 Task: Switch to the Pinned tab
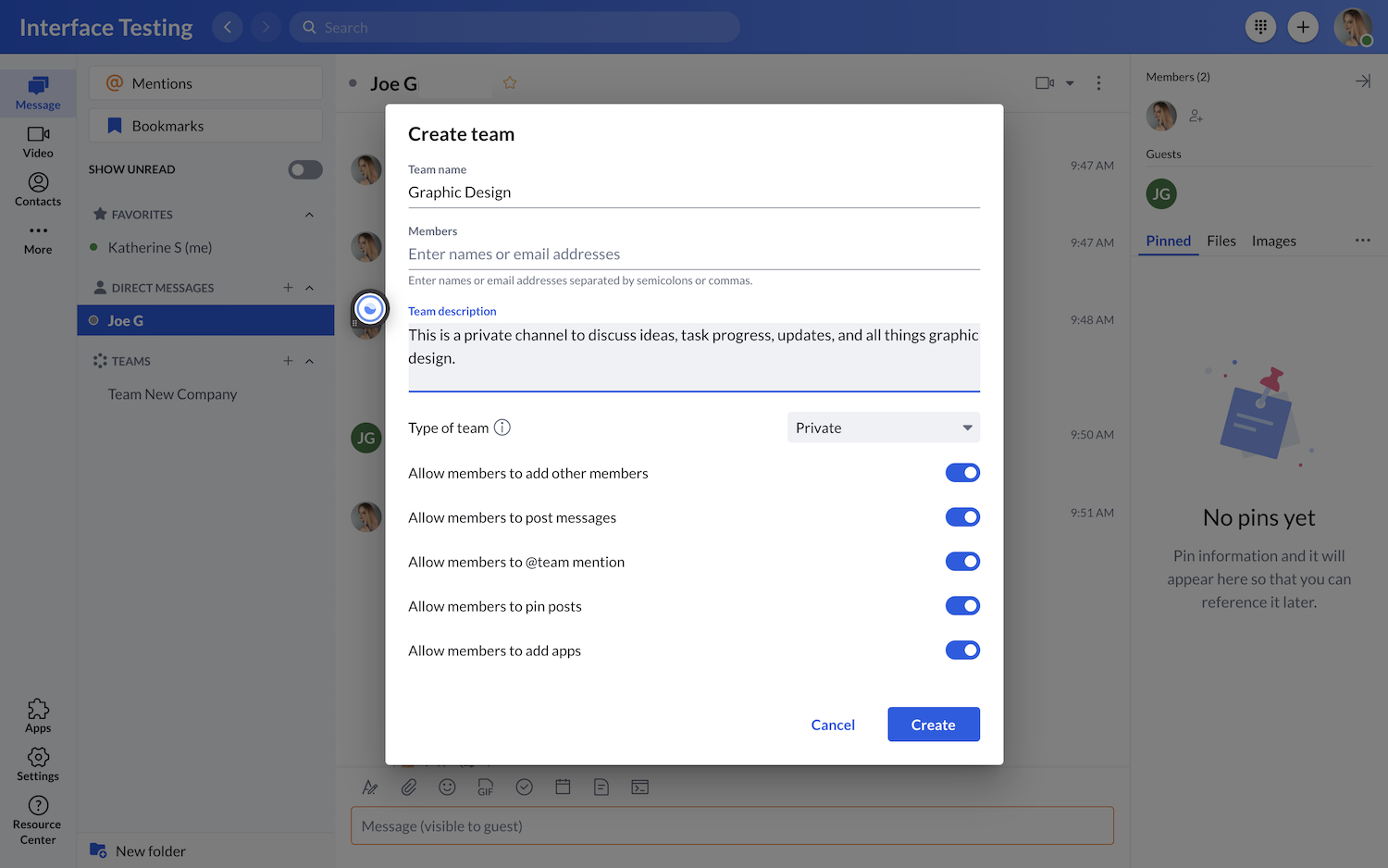pyautogui.click(x=1169, y=241)
